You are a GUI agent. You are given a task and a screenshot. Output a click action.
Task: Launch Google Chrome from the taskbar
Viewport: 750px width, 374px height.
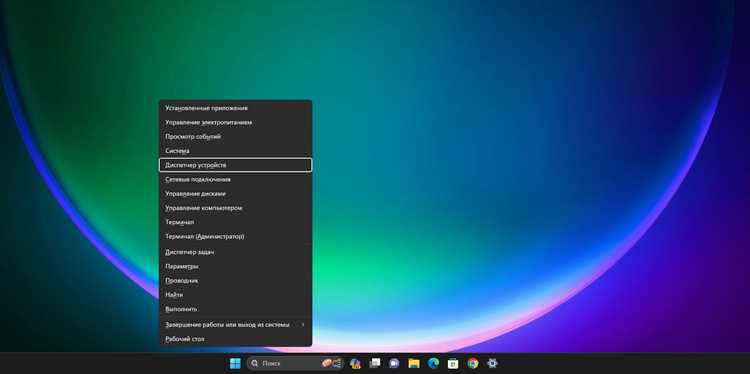click(x=473, y=363)
